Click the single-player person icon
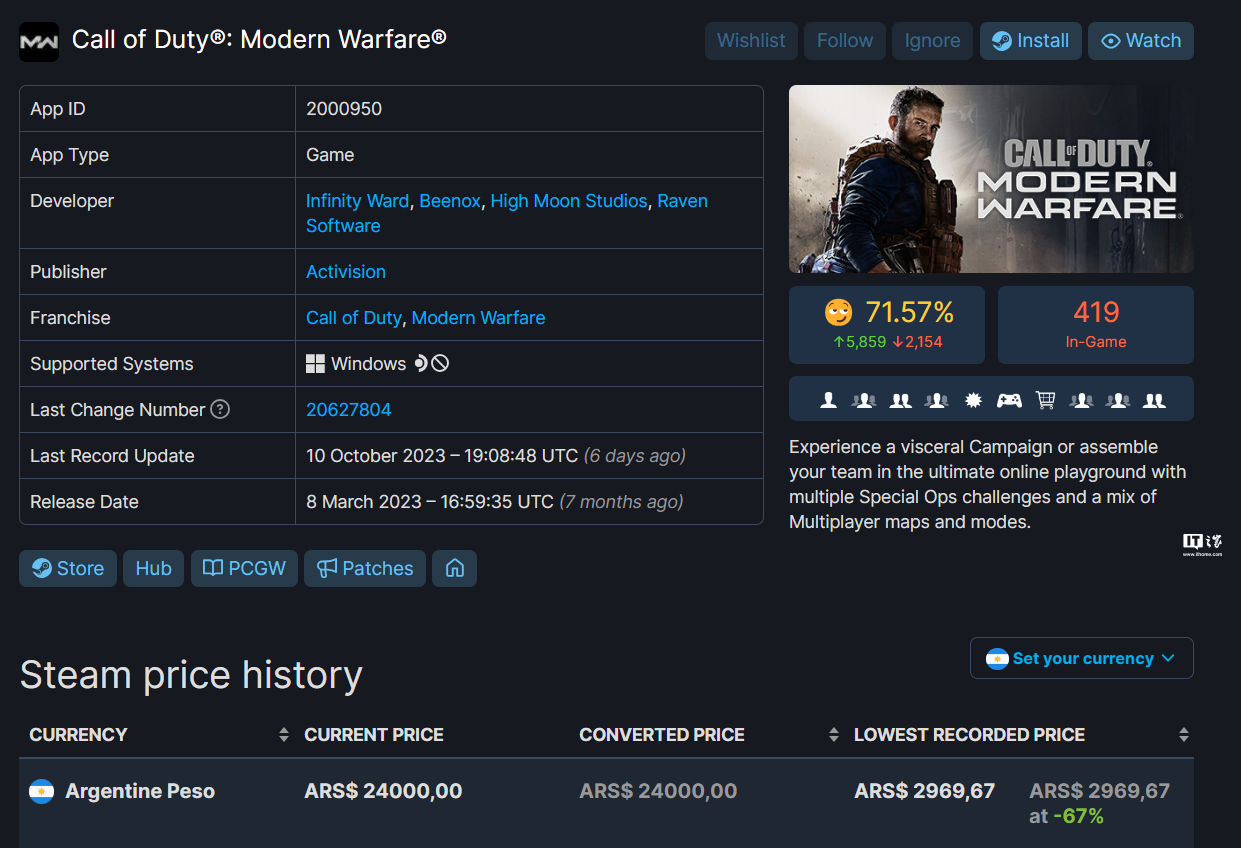1241x848 pixels. coord(828,400)
